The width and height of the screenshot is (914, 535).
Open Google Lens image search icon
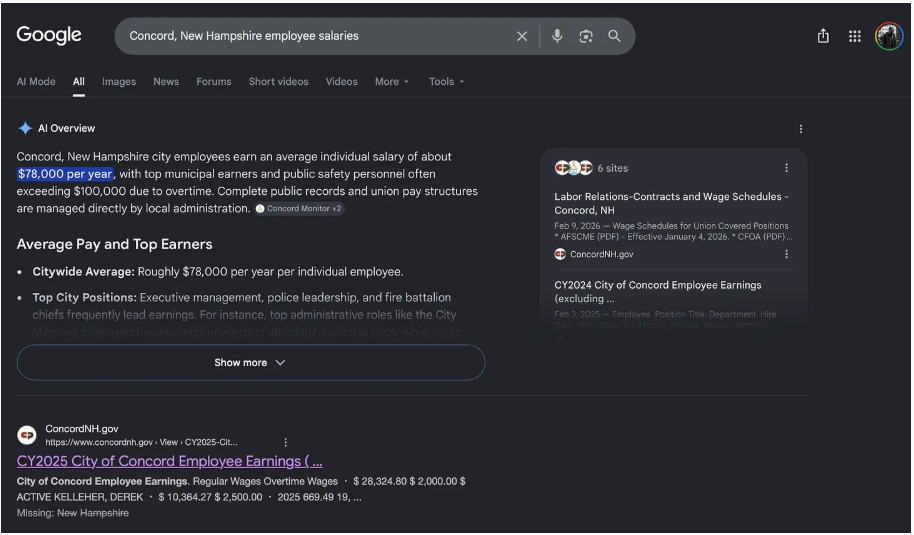click(586, 36)
